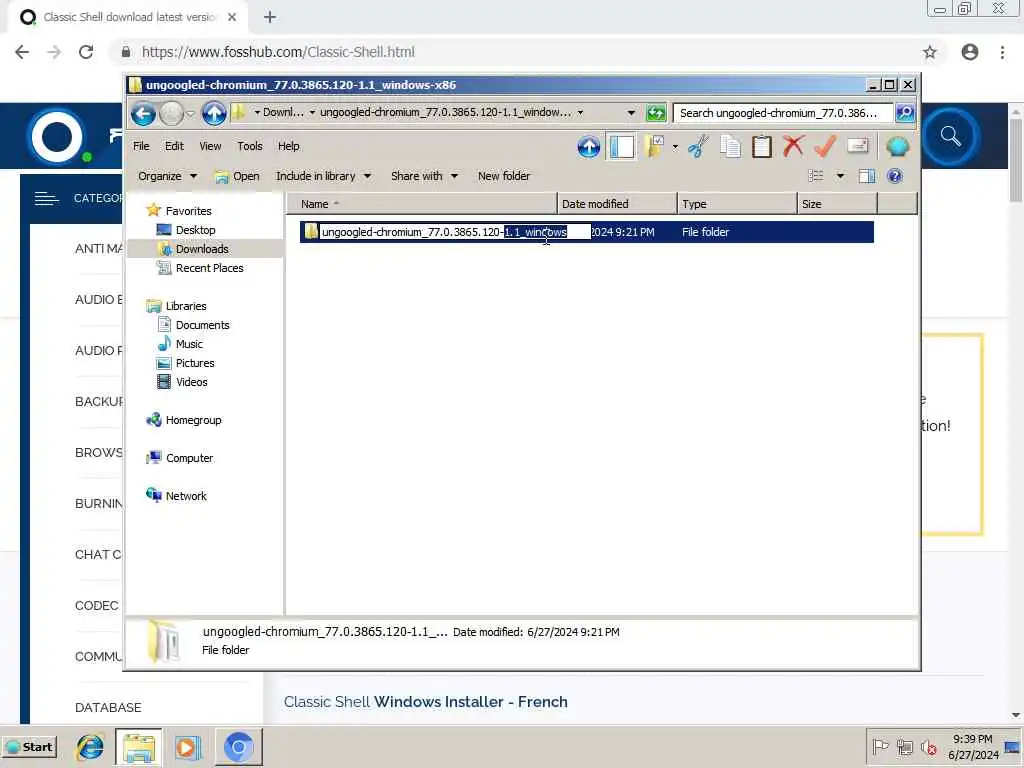
Task: Expand the folder options toolbar arrow
Action: (x=675, y=146)
